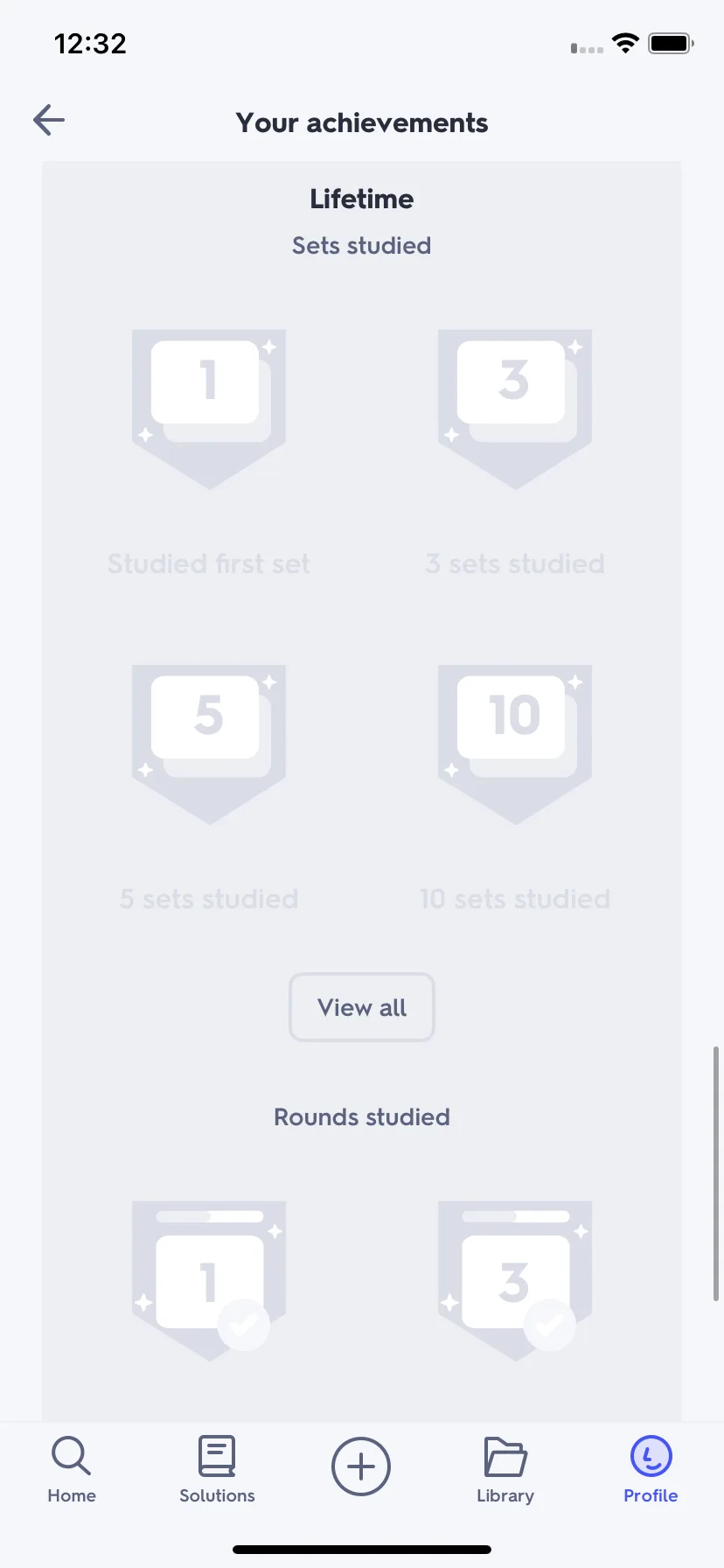
Task: Tap the create plus icon
Action: pyautogui.click(x=361, y=1466)
